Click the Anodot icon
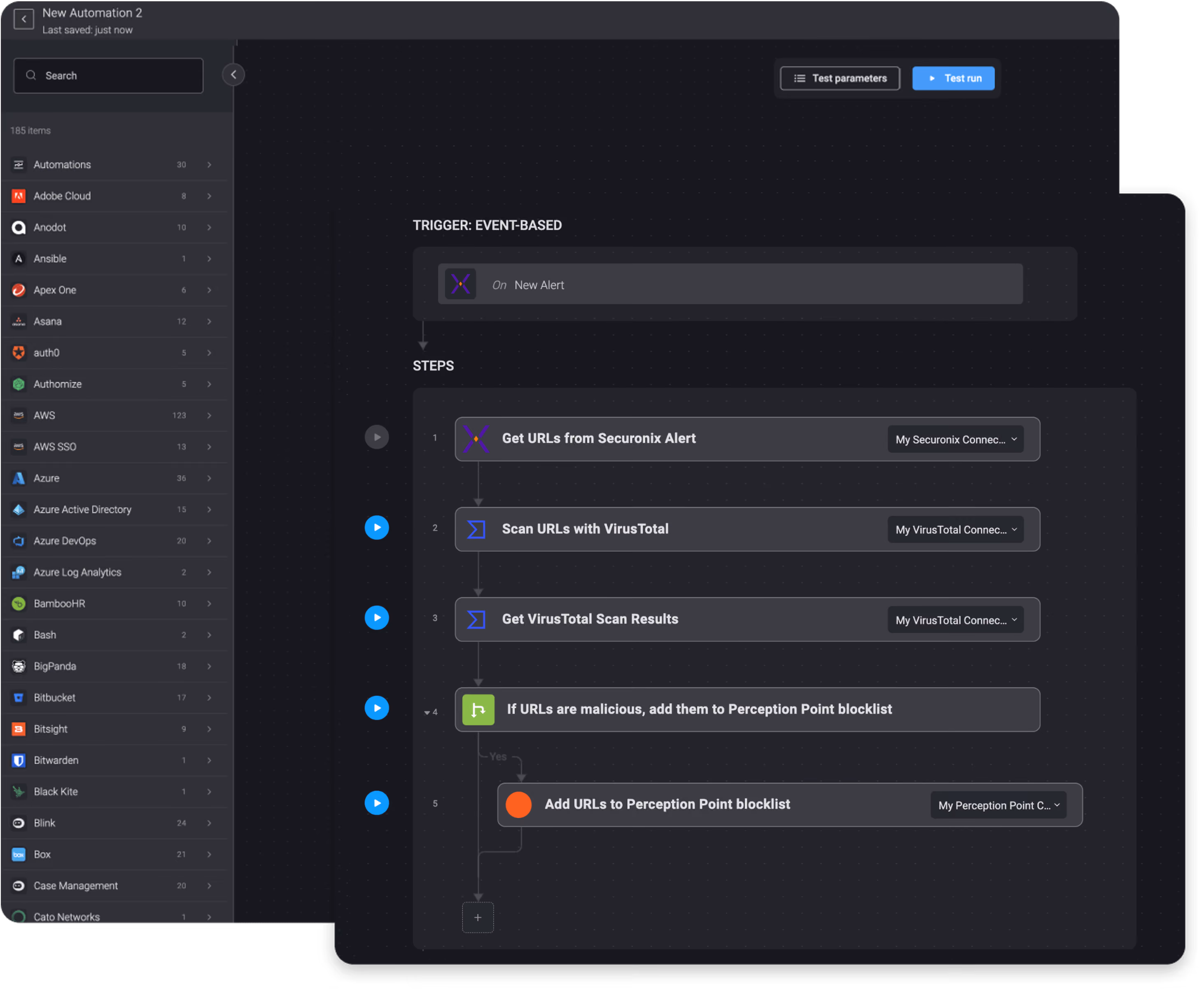 pos(19,227)
